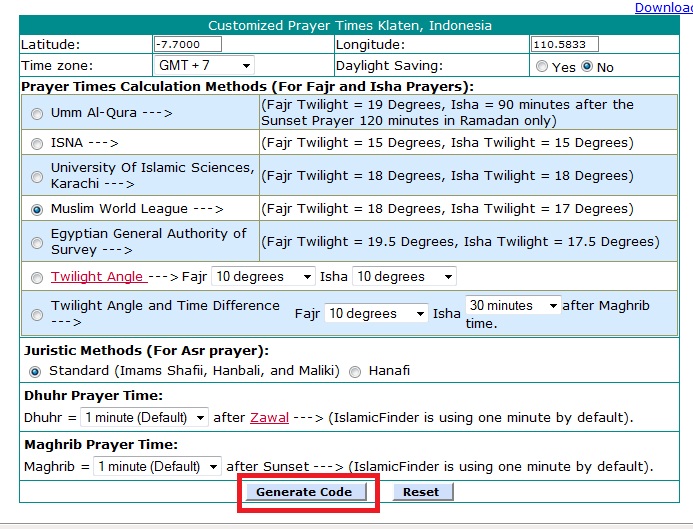Screen dimensions: 693x529
Task: Select Standard juristic method for Asr
Action: click(37, 371)
